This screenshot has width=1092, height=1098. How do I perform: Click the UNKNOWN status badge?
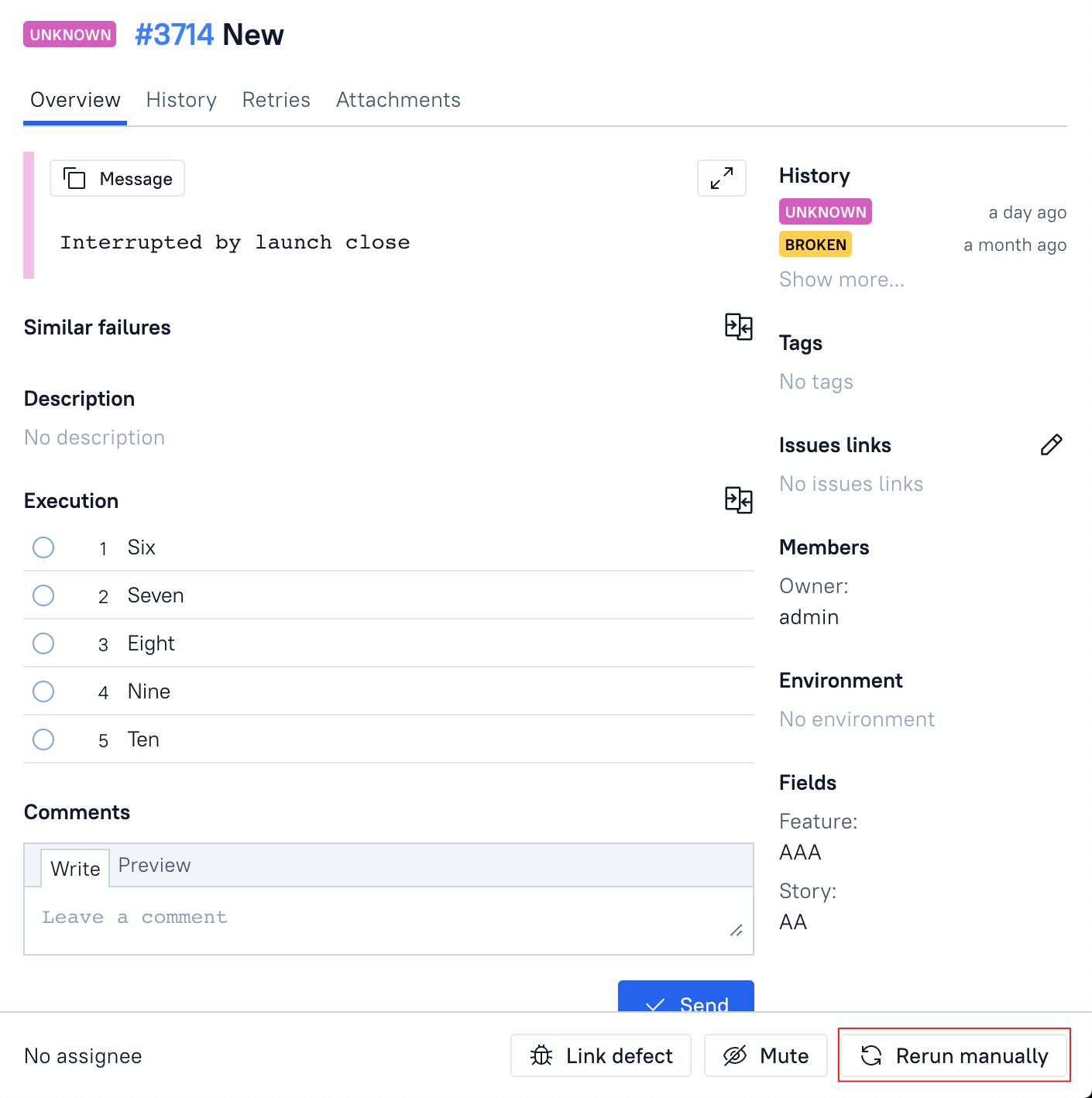pos(69,34)
